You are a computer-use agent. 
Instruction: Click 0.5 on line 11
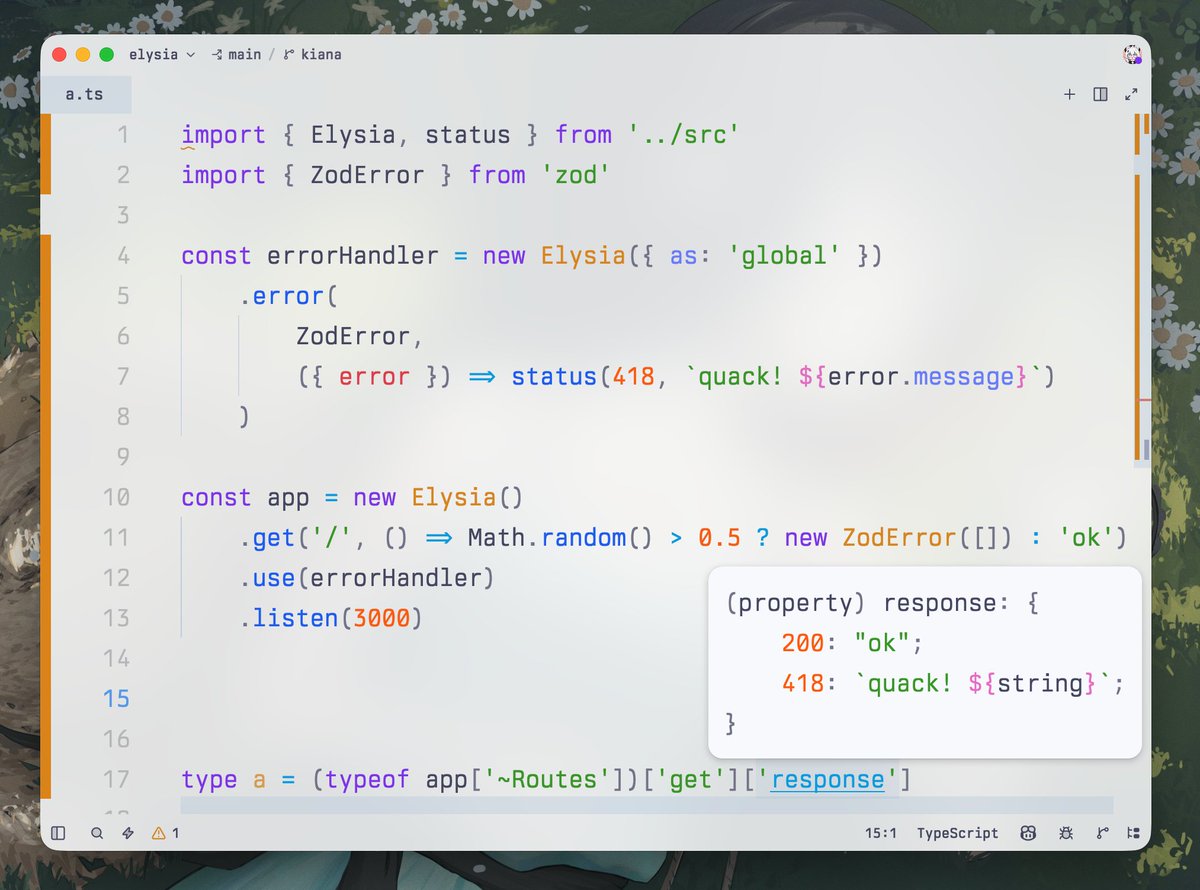point(720,538)
